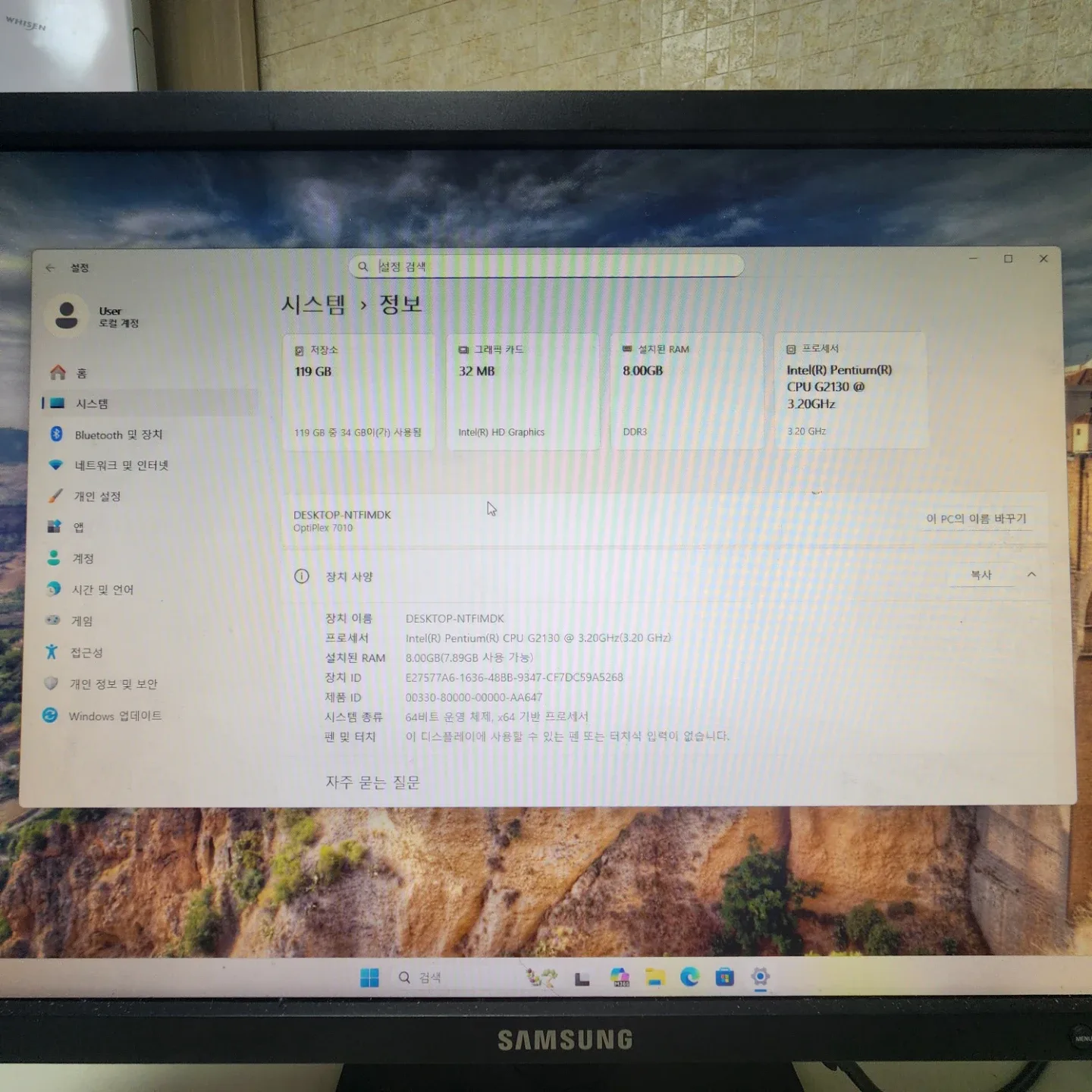Go to the 앱 (Apps) section
Image resolution: width=1092 pixels, height=1092 pixels.
[x=78, y=527]
